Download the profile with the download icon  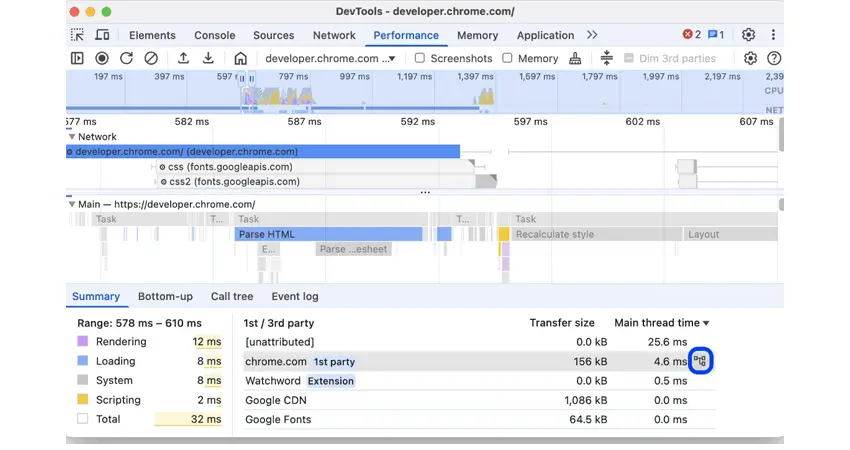coord(208,58)
